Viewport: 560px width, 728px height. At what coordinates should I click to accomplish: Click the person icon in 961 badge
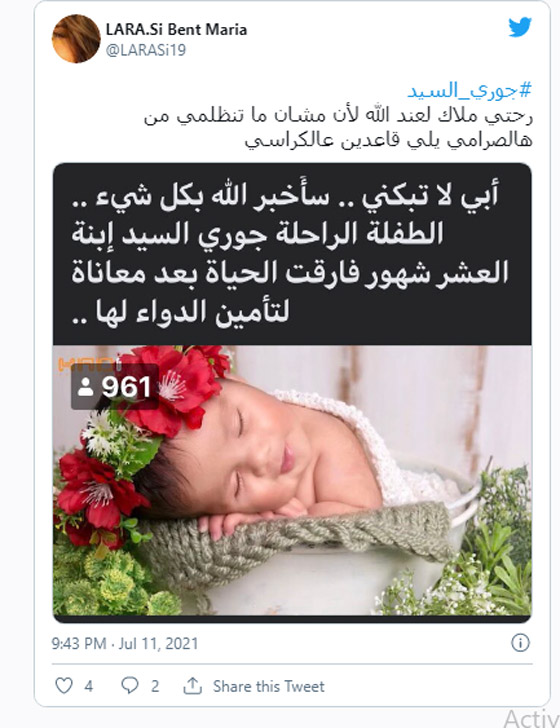(x=85, y=387)
